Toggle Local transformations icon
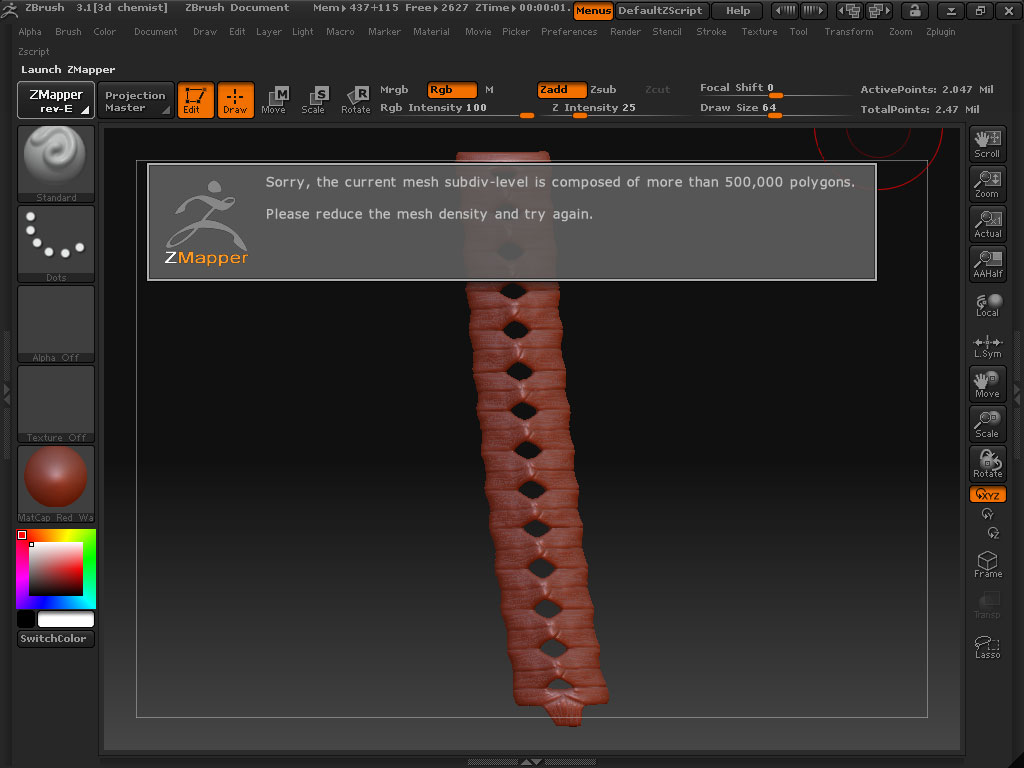Screen dimensions: 1024x768 click(x=987, y=304)
